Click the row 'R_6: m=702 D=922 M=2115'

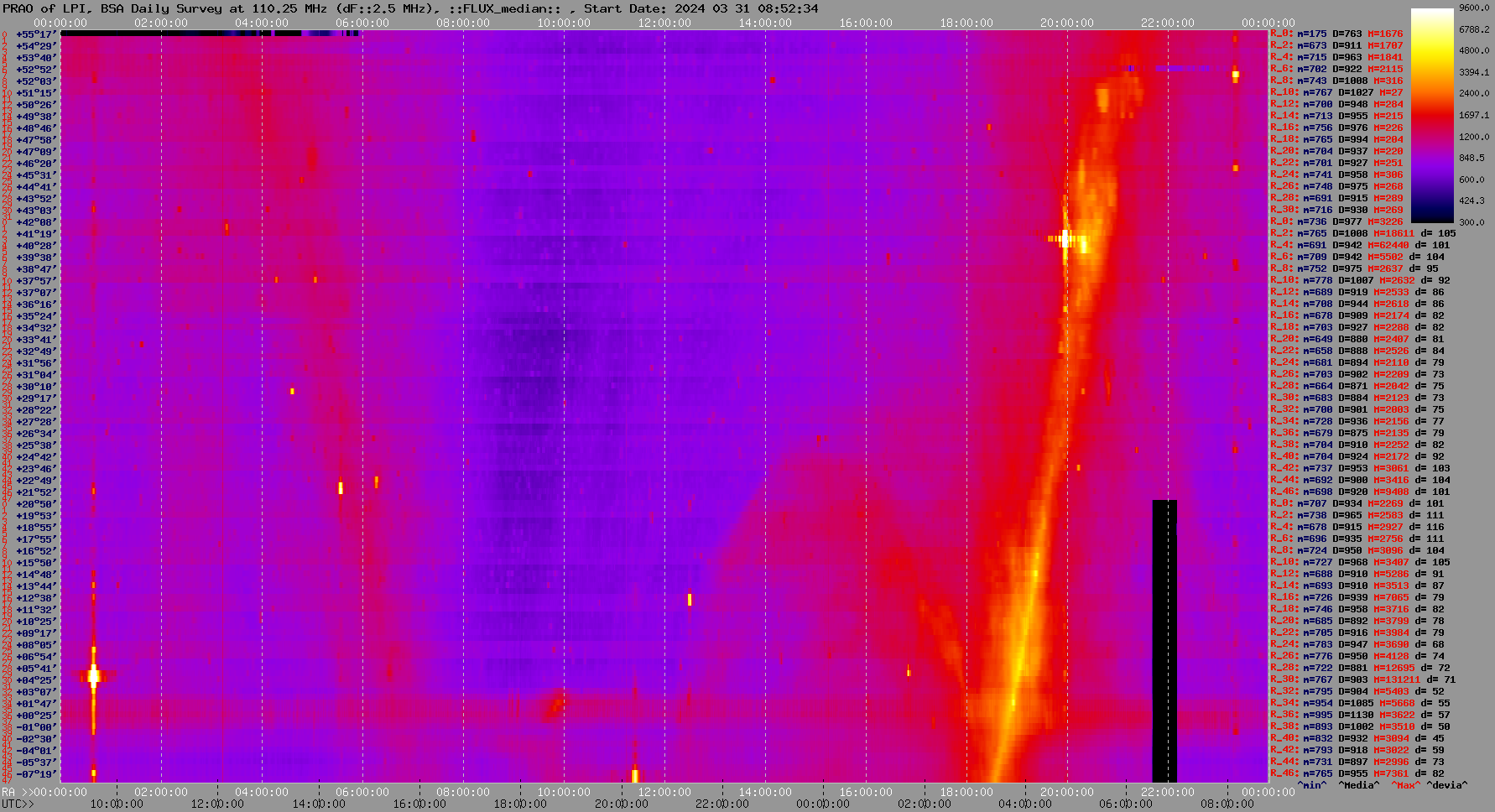[1336, 70]
